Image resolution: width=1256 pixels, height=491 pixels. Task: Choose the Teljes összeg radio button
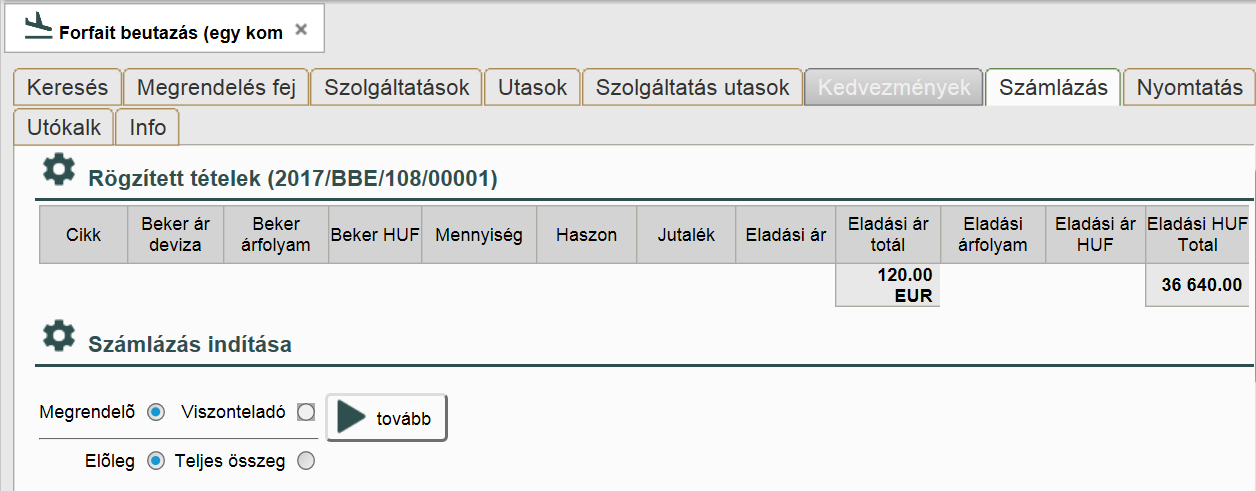(x=307, y=461)
